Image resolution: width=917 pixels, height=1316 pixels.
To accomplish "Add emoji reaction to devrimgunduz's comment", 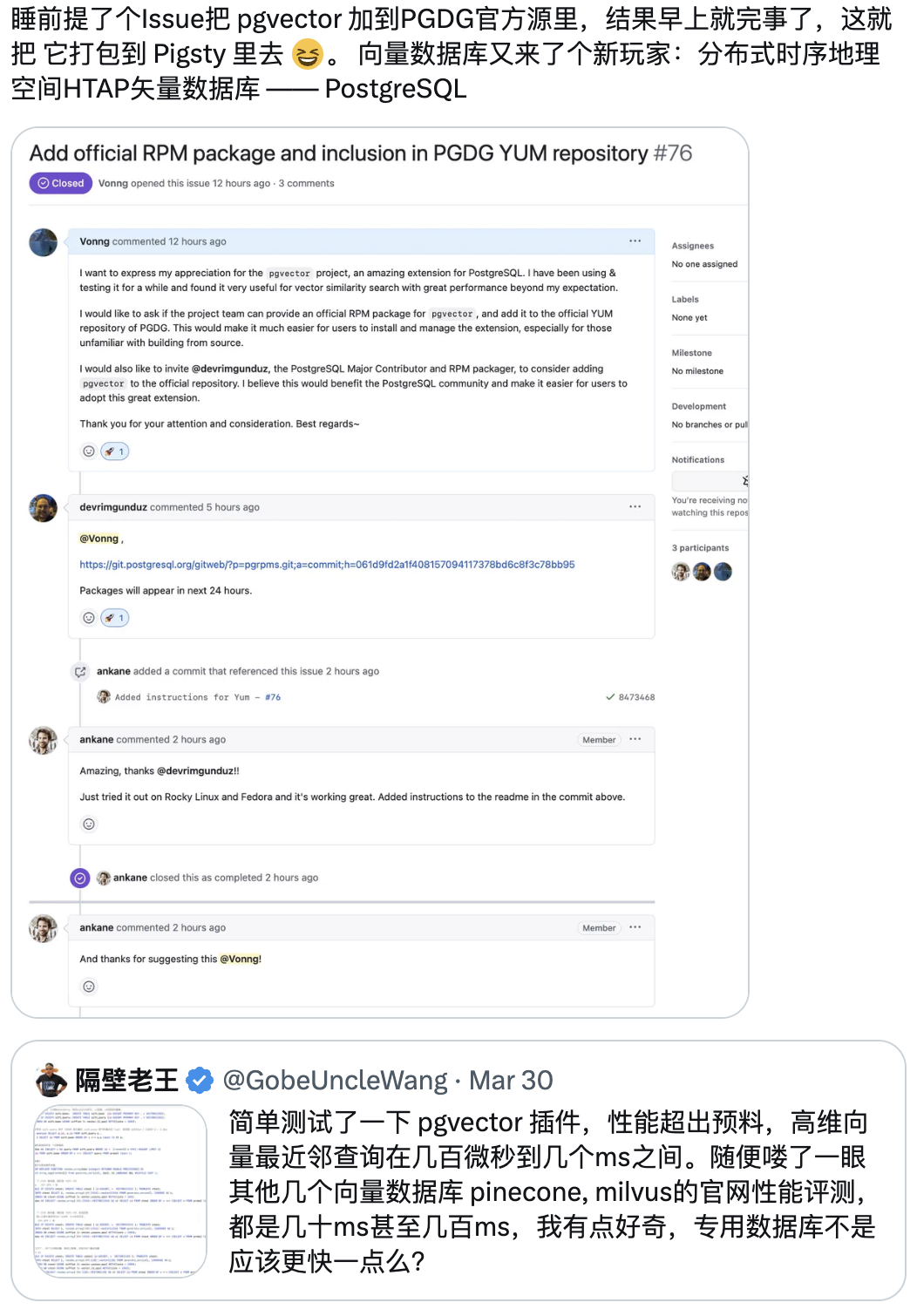I will (x=89, y=618).
